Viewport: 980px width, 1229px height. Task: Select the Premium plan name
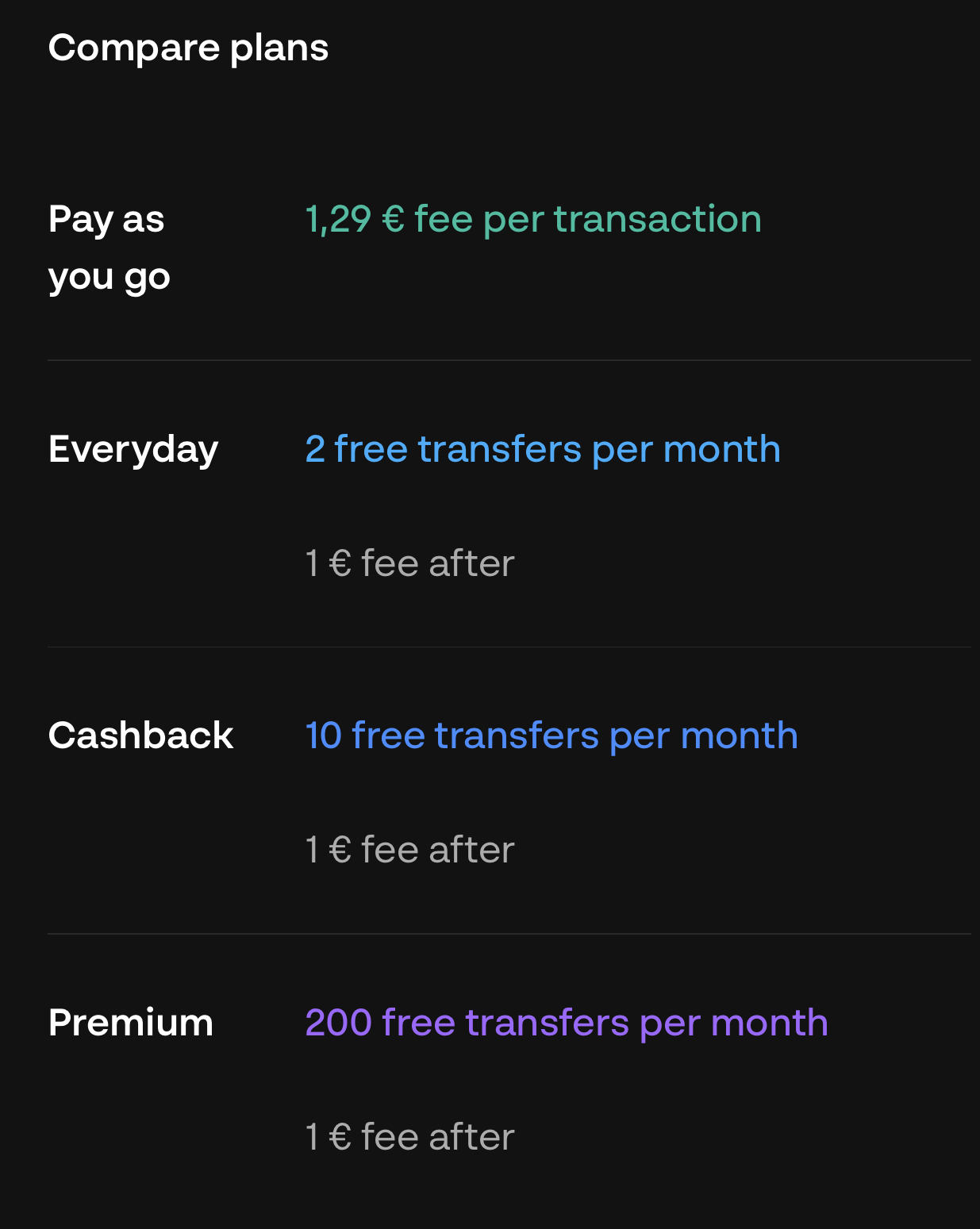pyautogui.click(x=131, y=1023)
